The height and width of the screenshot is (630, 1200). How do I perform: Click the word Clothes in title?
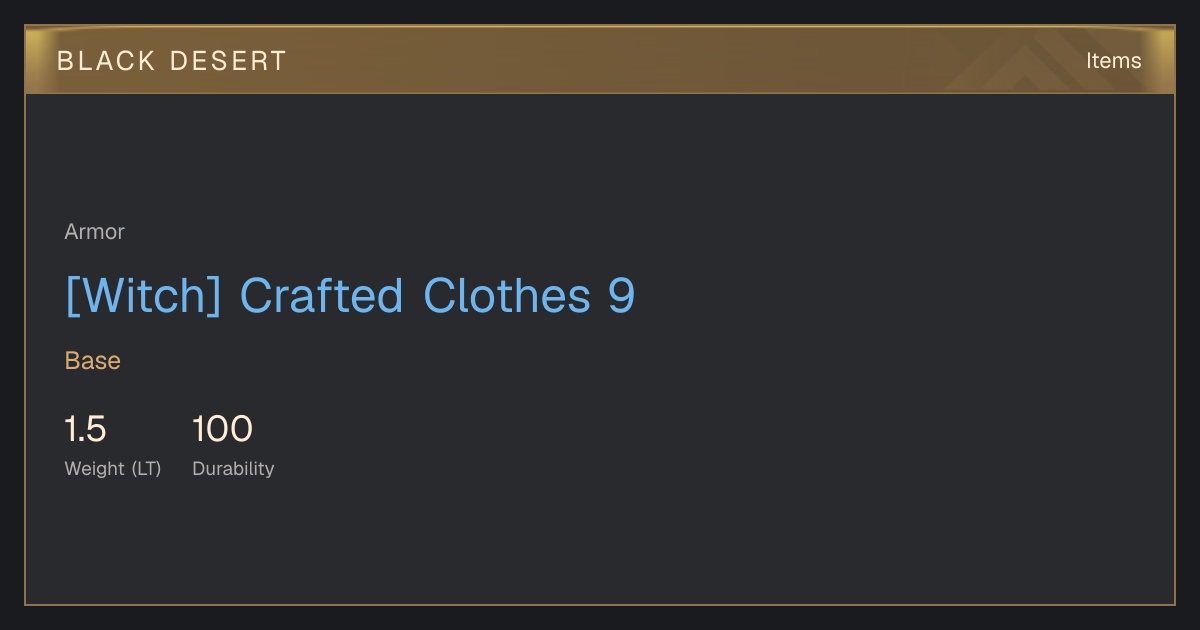[x=507, y=296]
